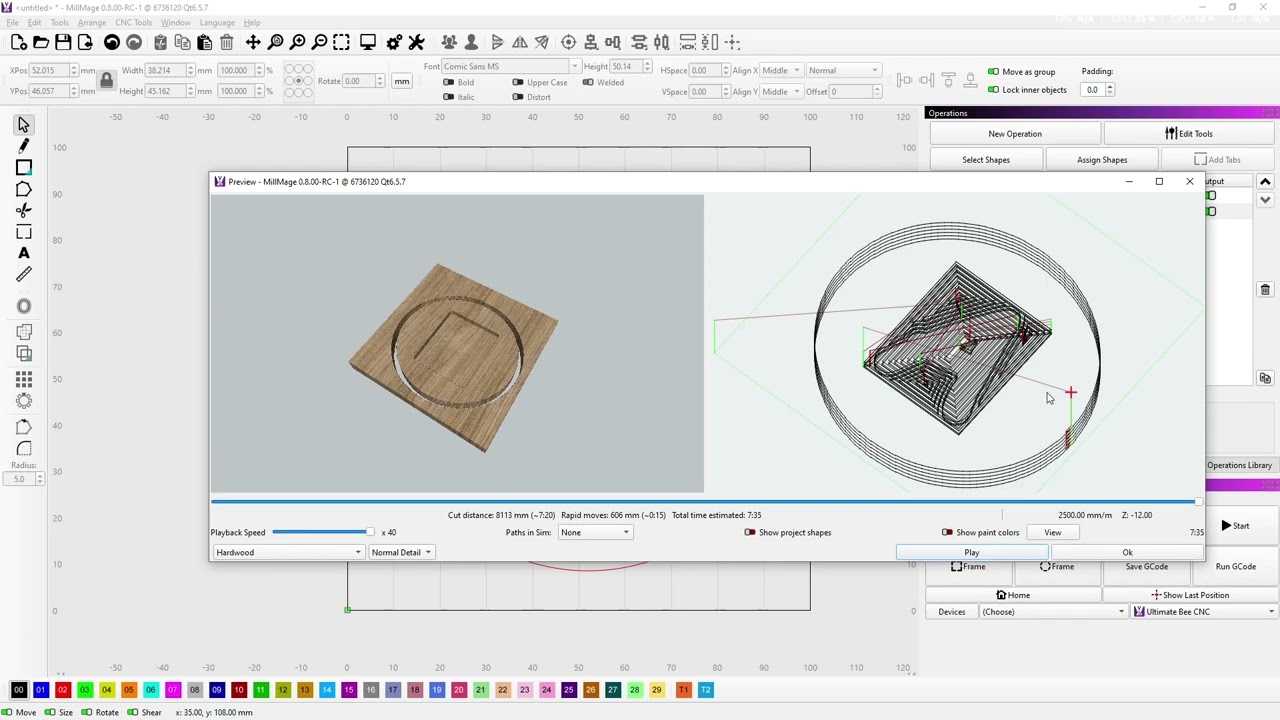Click the Play button in preview
Image resolution: width=1280 pixels, height=720 pixels.
[x=972, y=553]
